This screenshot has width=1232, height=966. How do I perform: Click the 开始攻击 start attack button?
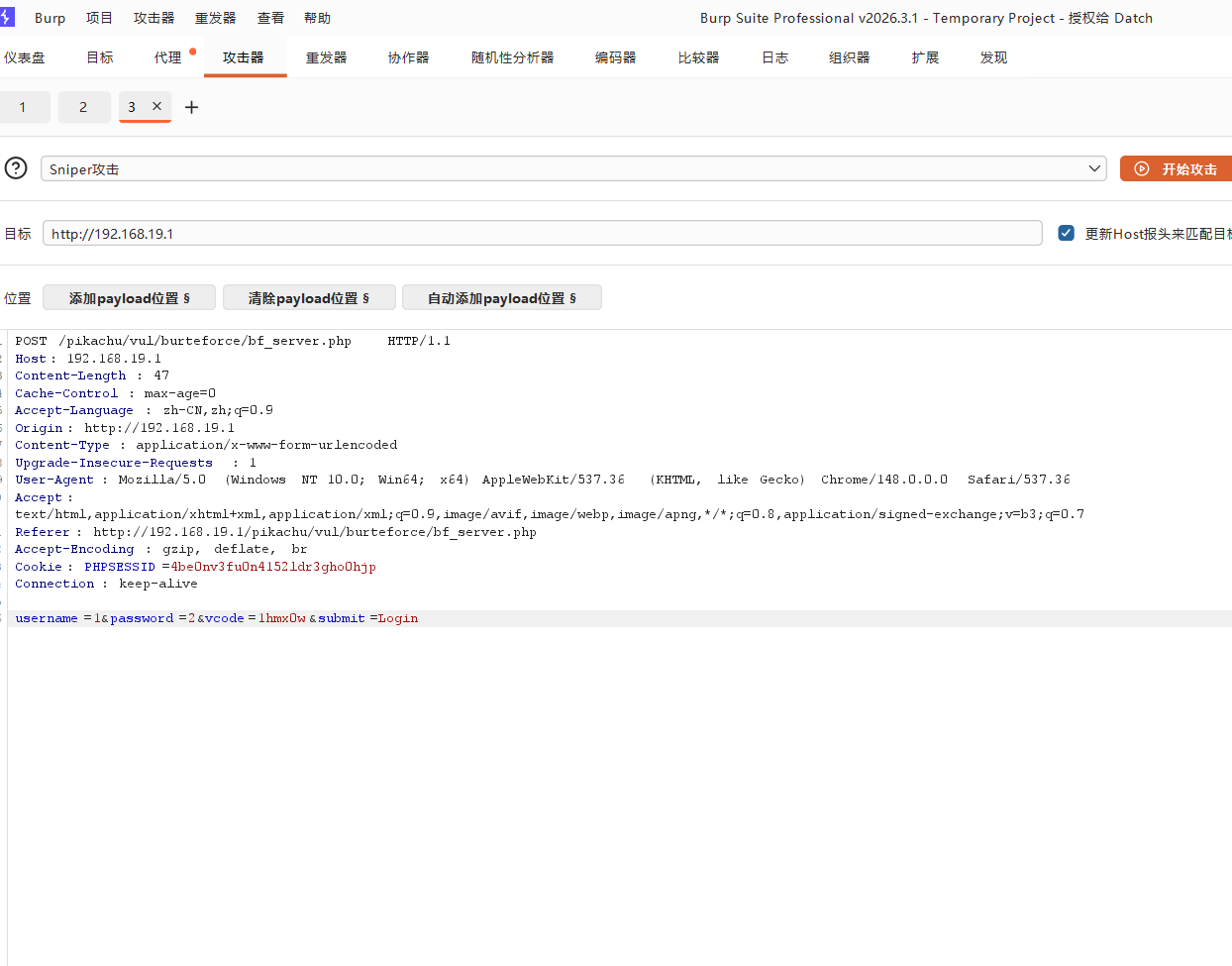tap(1177, 168)
